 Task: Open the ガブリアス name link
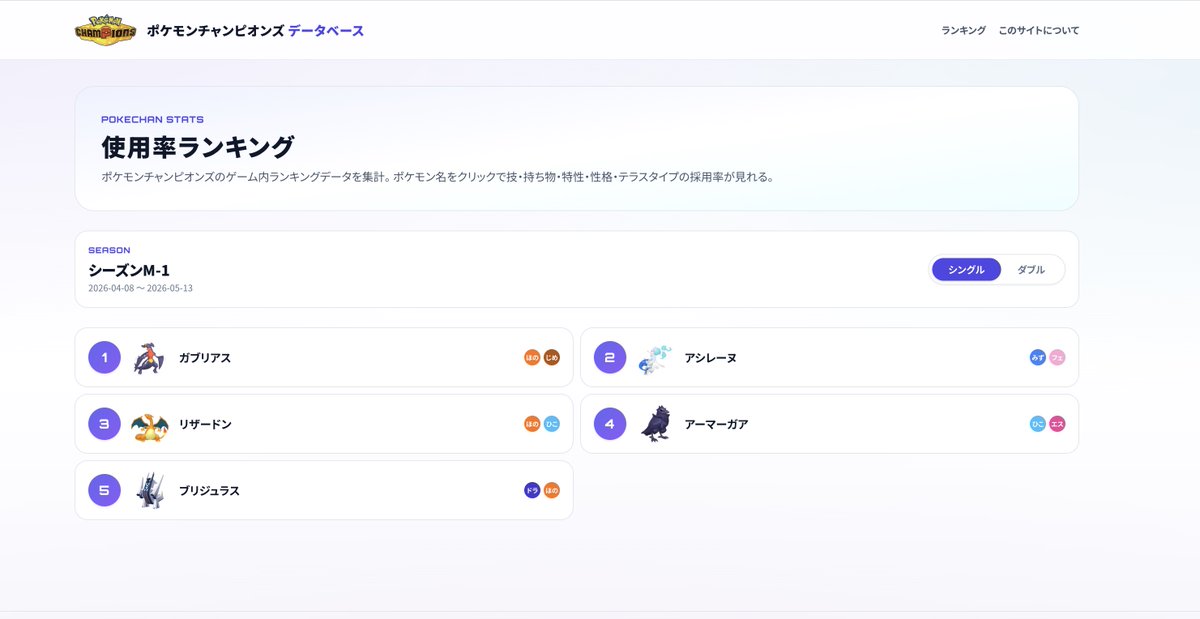click(x=205, y=358)
